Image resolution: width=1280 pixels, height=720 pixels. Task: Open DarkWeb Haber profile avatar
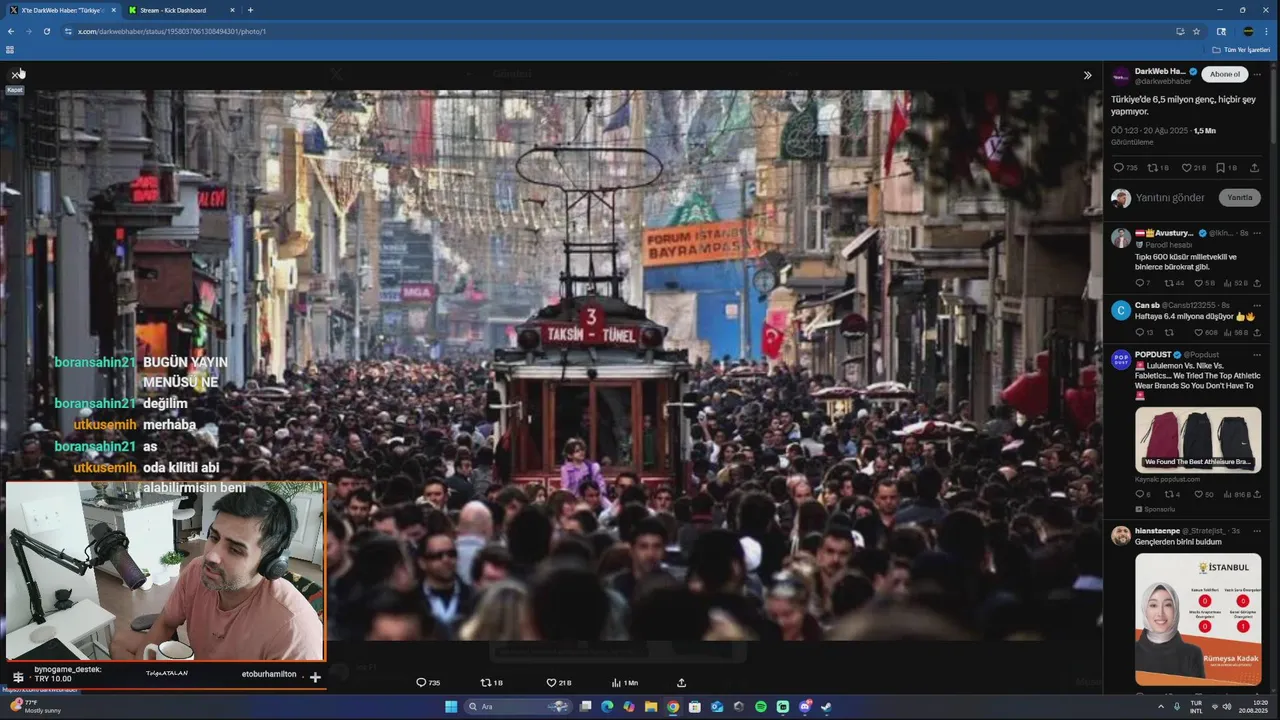click(x=1121, y=75)
